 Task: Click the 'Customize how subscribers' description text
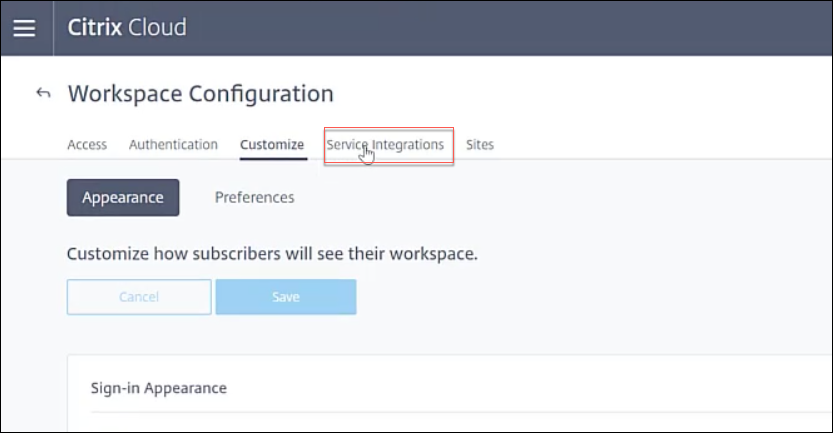coord(272,253)
